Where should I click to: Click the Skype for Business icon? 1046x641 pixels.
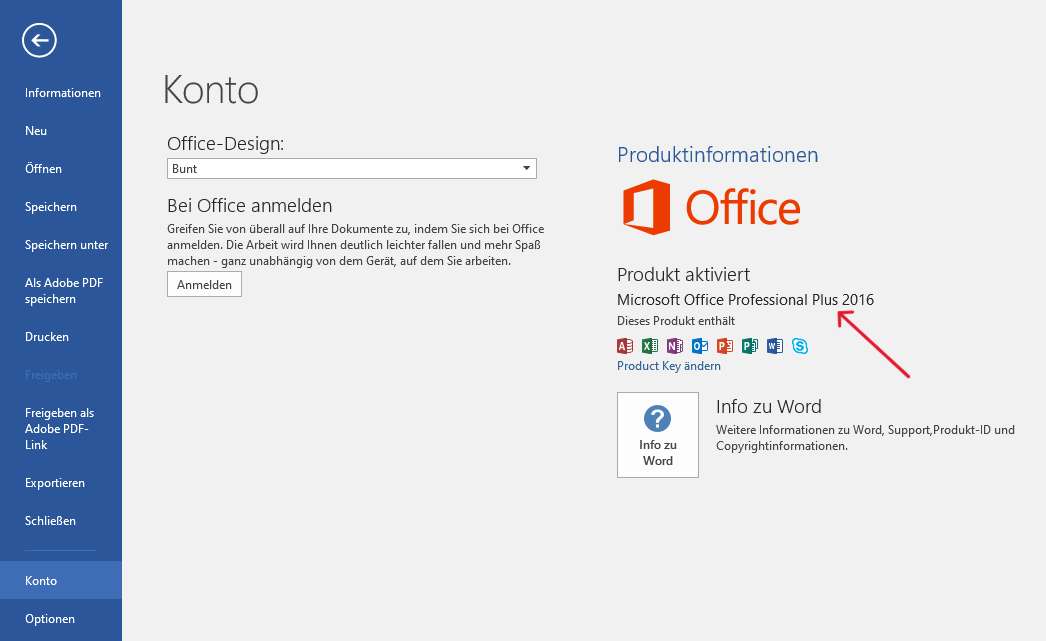[800, 346]
